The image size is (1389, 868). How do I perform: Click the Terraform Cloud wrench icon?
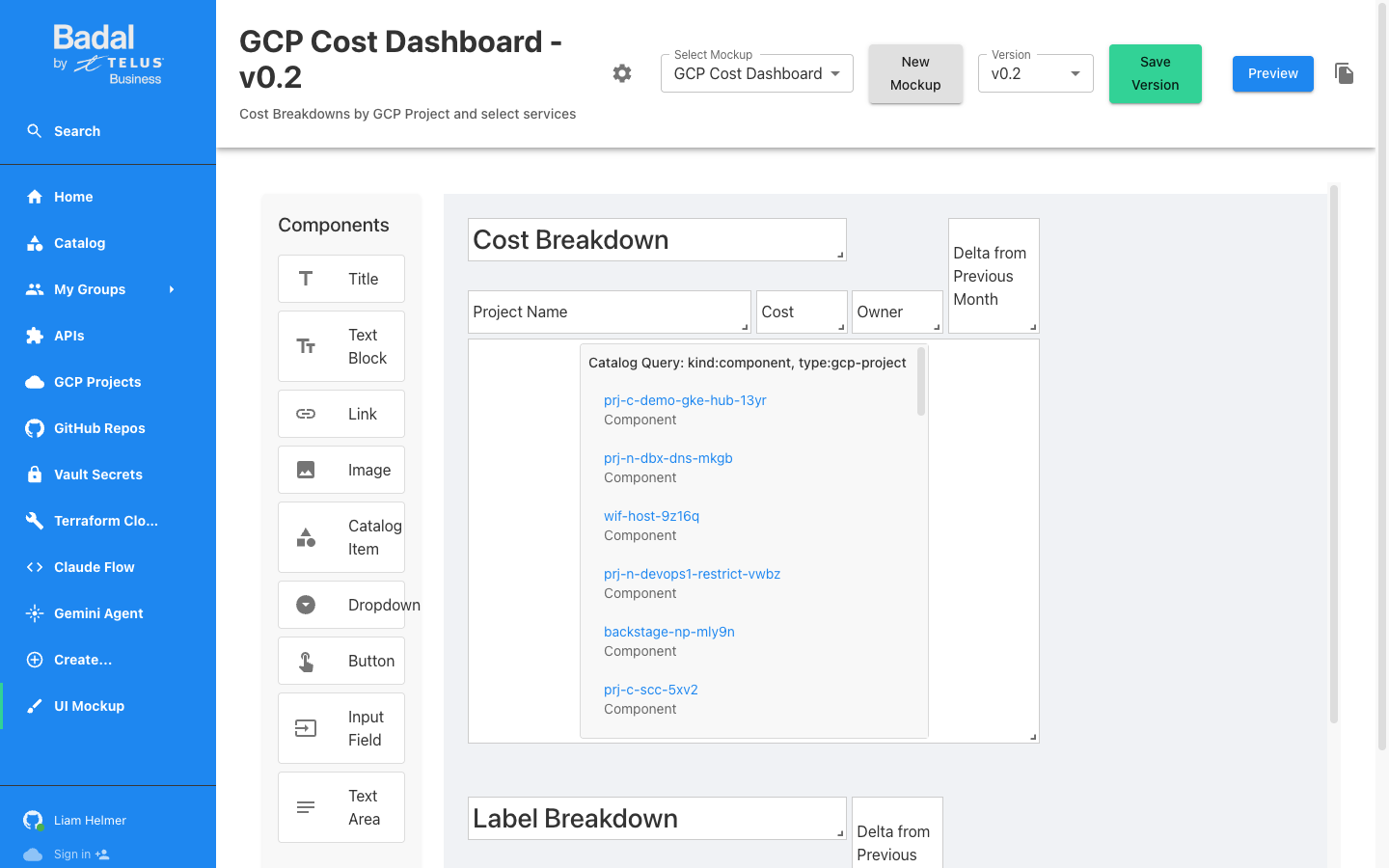coord(35,521)
